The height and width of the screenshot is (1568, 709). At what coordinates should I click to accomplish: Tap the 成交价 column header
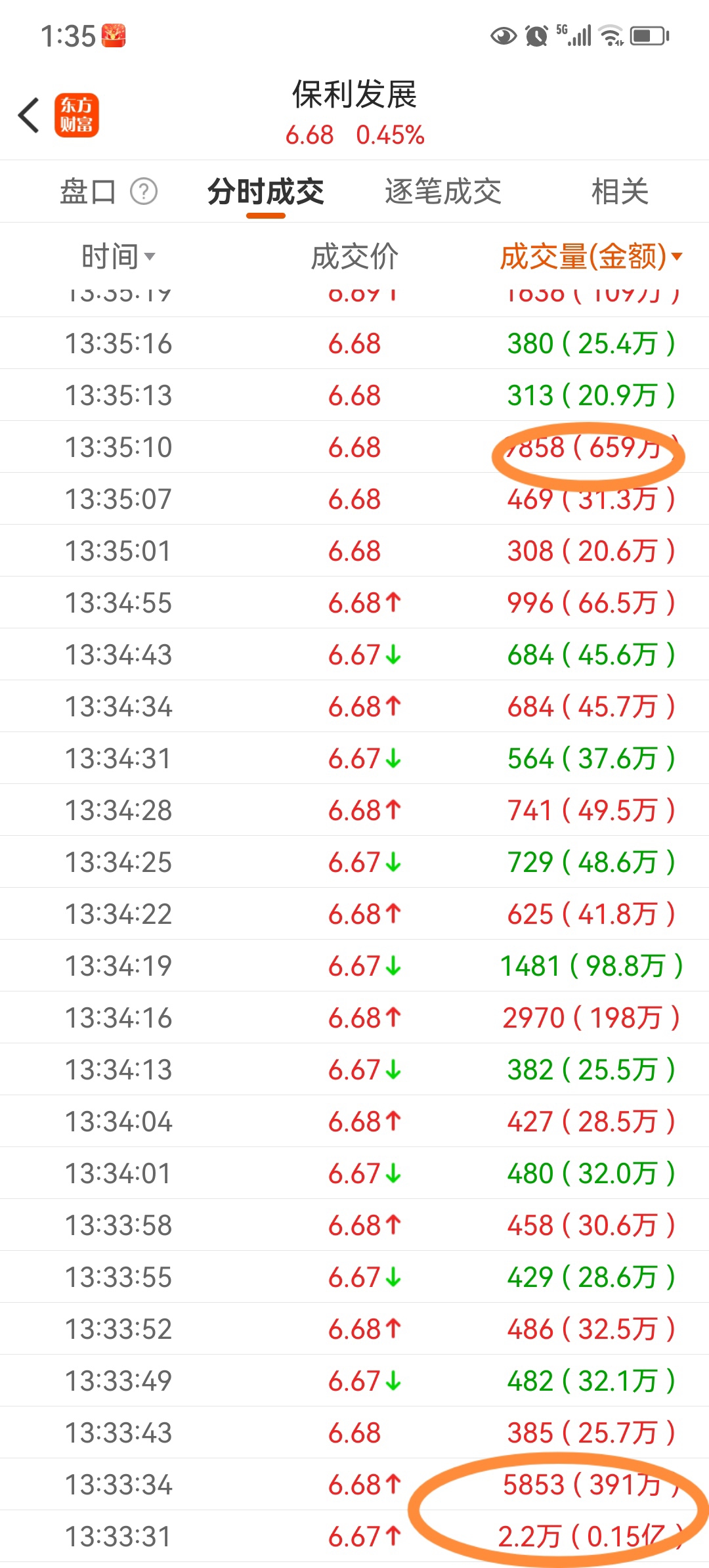click(x=354, y=256)
